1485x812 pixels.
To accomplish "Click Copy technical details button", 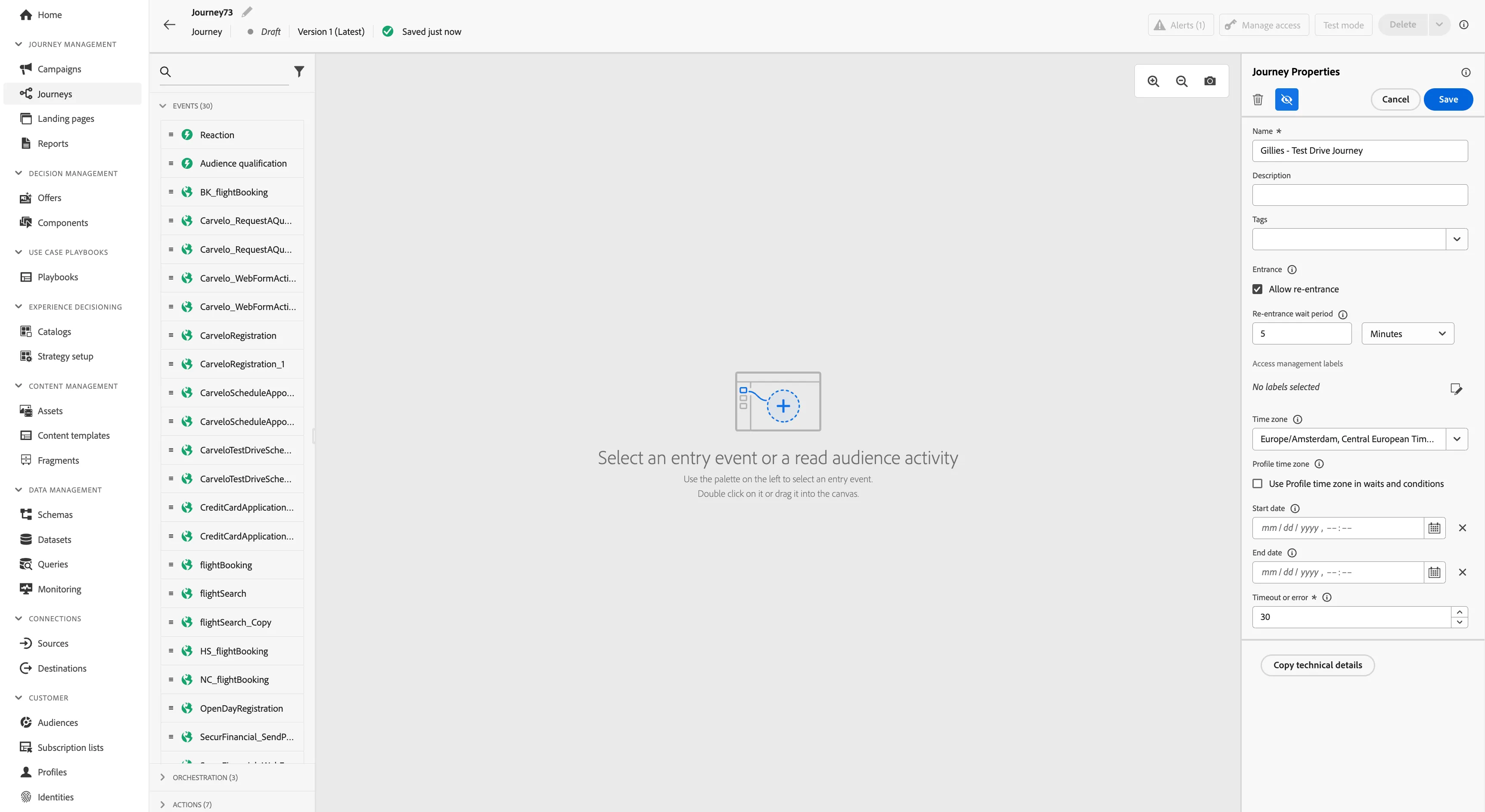I will coord(1317,665).
